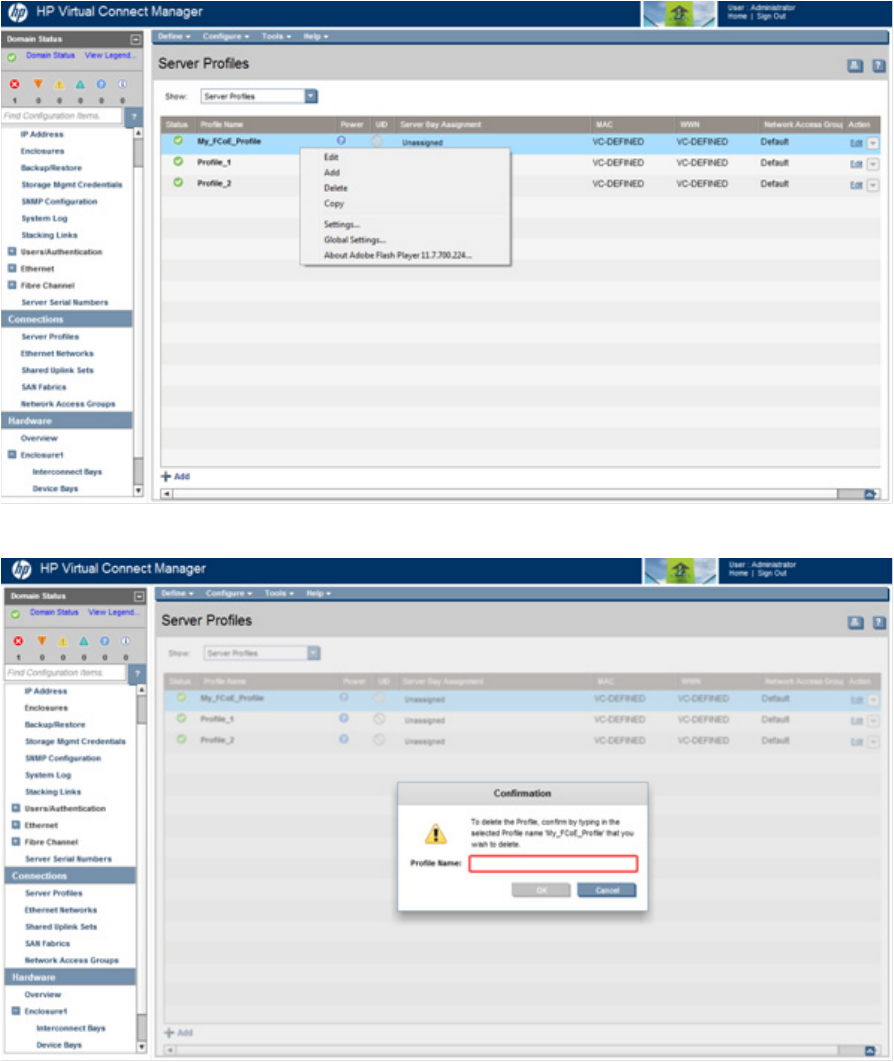Click Find Configuration Items field, upper screenshot
Viewport: 894px width, 1062px height.
click(x=62, y=116)
